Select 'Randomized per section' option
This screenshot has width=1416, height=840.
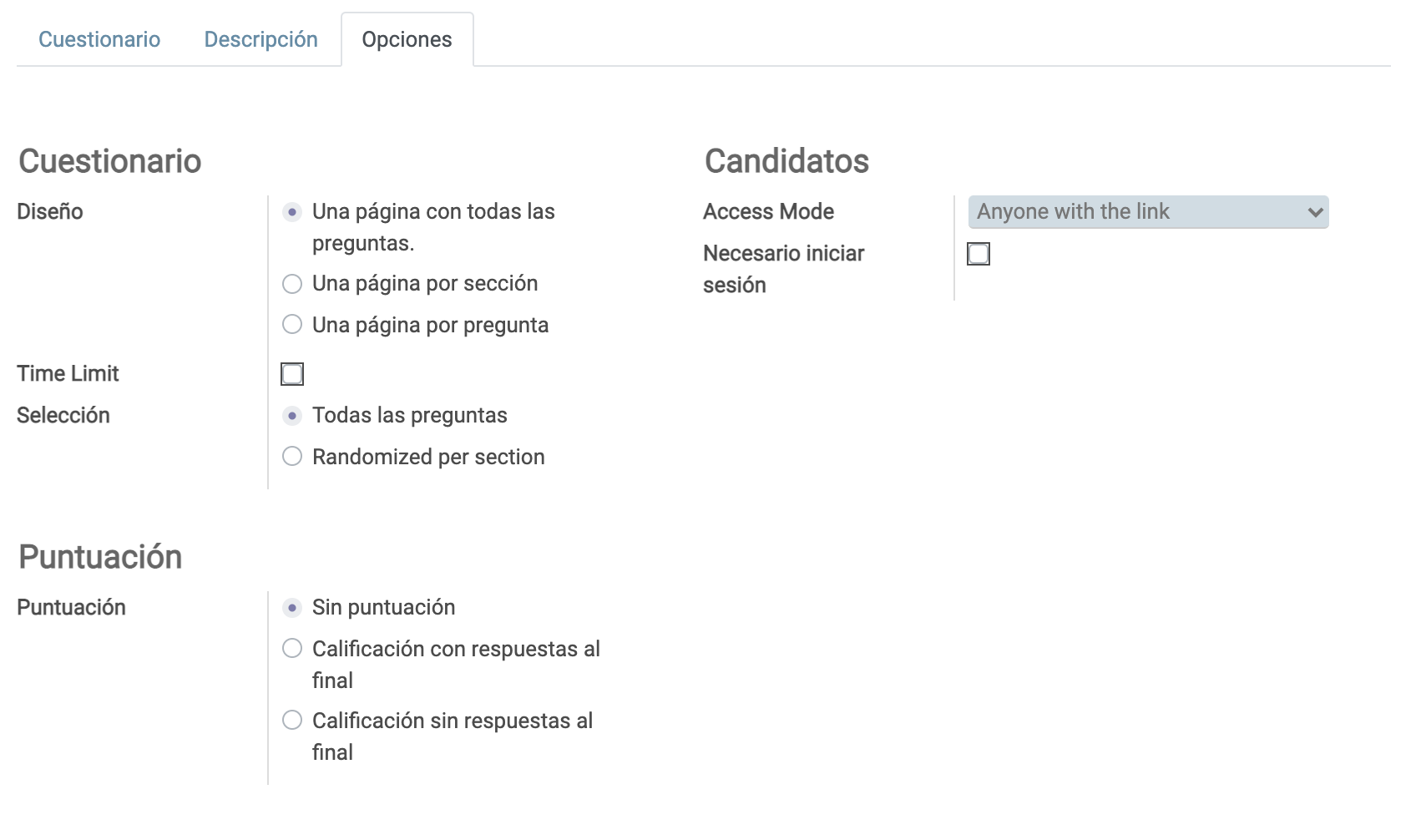[292, 456]
